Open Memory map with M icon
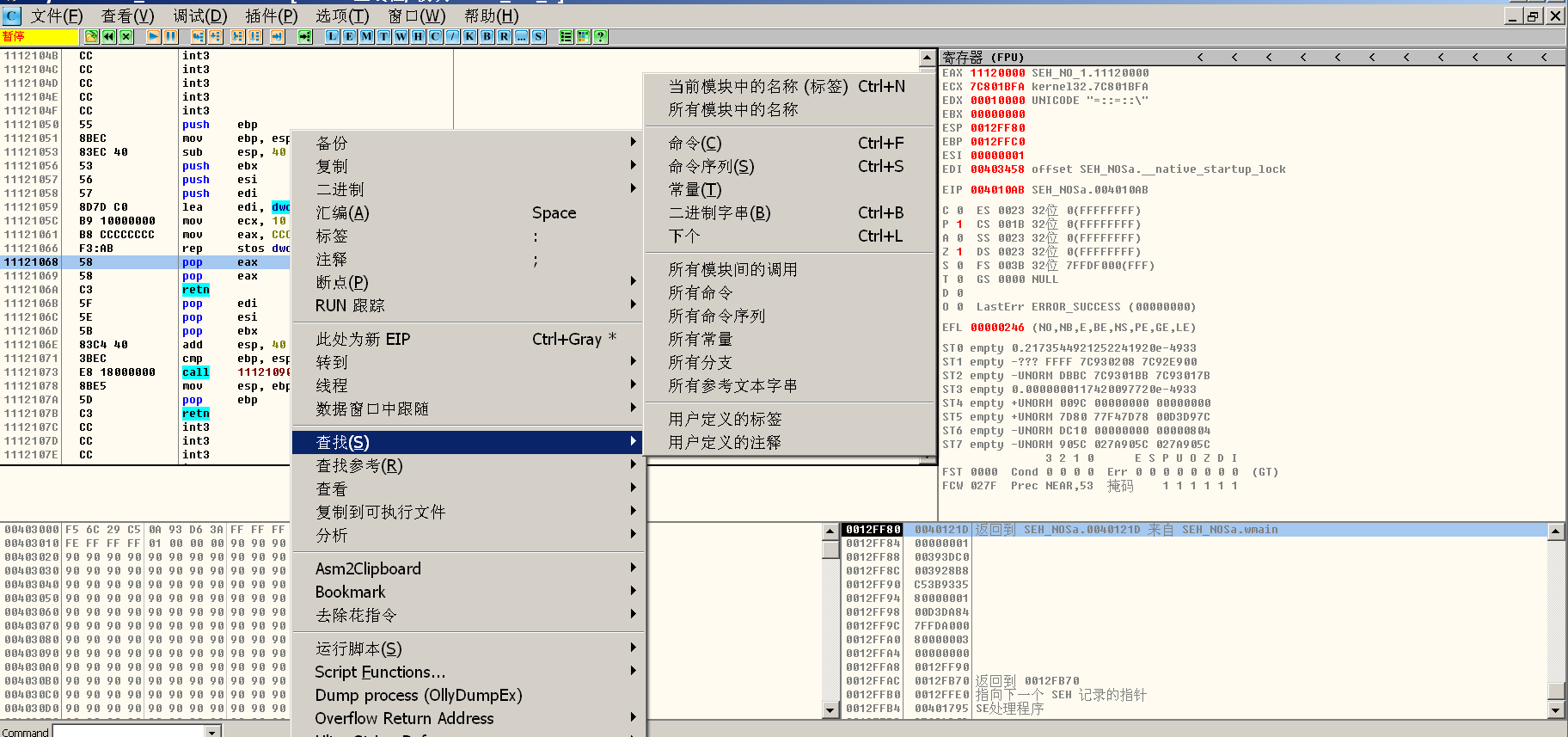The height and width of the screenshot is (737, 1568). [366, 36]
